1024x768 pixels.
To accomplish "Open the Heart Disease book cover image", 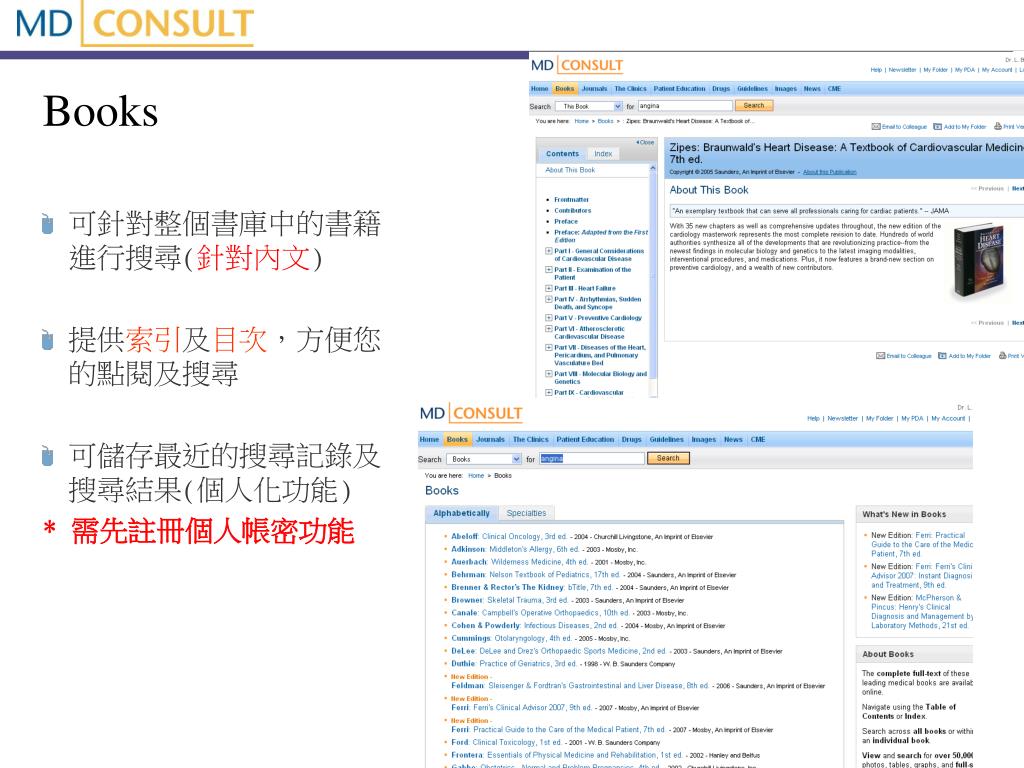I will point(978,262).
